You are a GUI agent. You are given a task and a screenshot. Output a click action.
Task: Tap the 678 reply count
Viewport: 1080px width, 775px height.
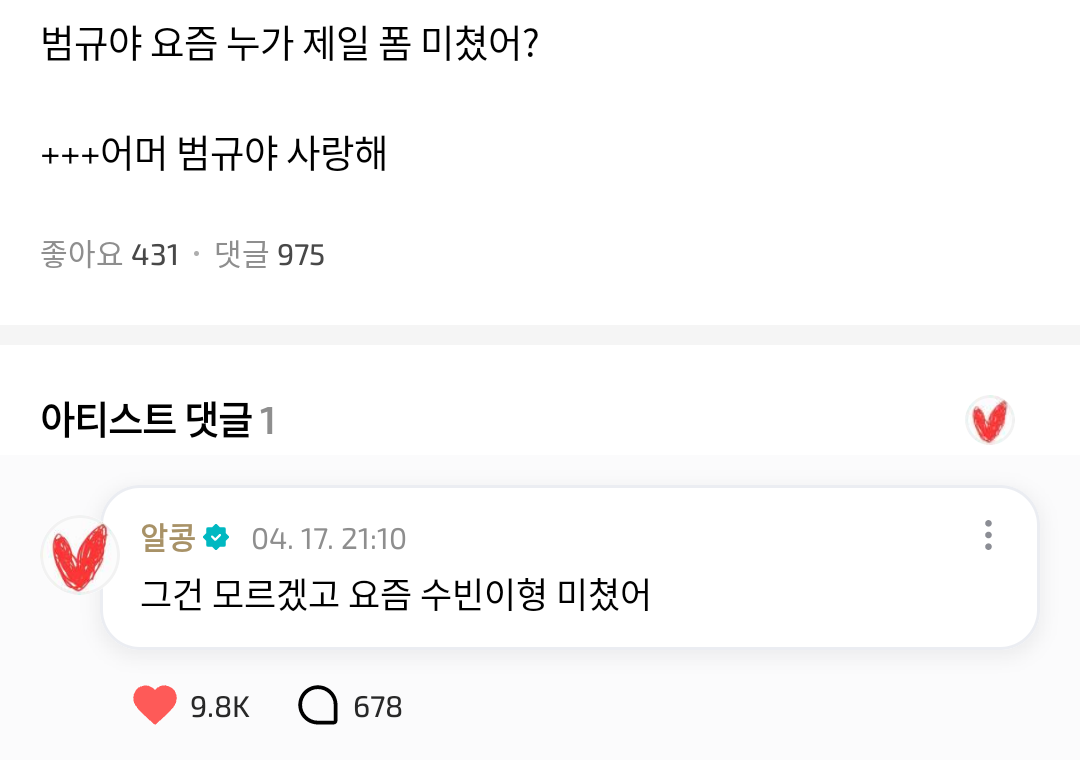click(x=378, y=707)
